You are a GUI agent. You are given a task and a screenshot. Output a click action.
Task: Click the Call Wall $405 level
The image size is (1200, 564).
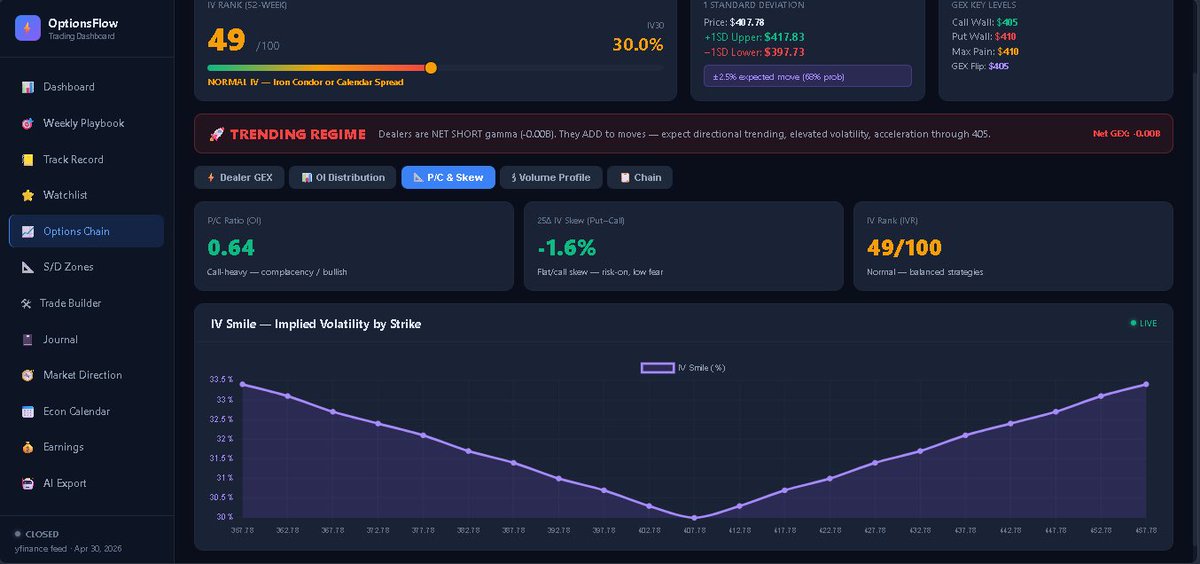click(x=1008, y=22)
